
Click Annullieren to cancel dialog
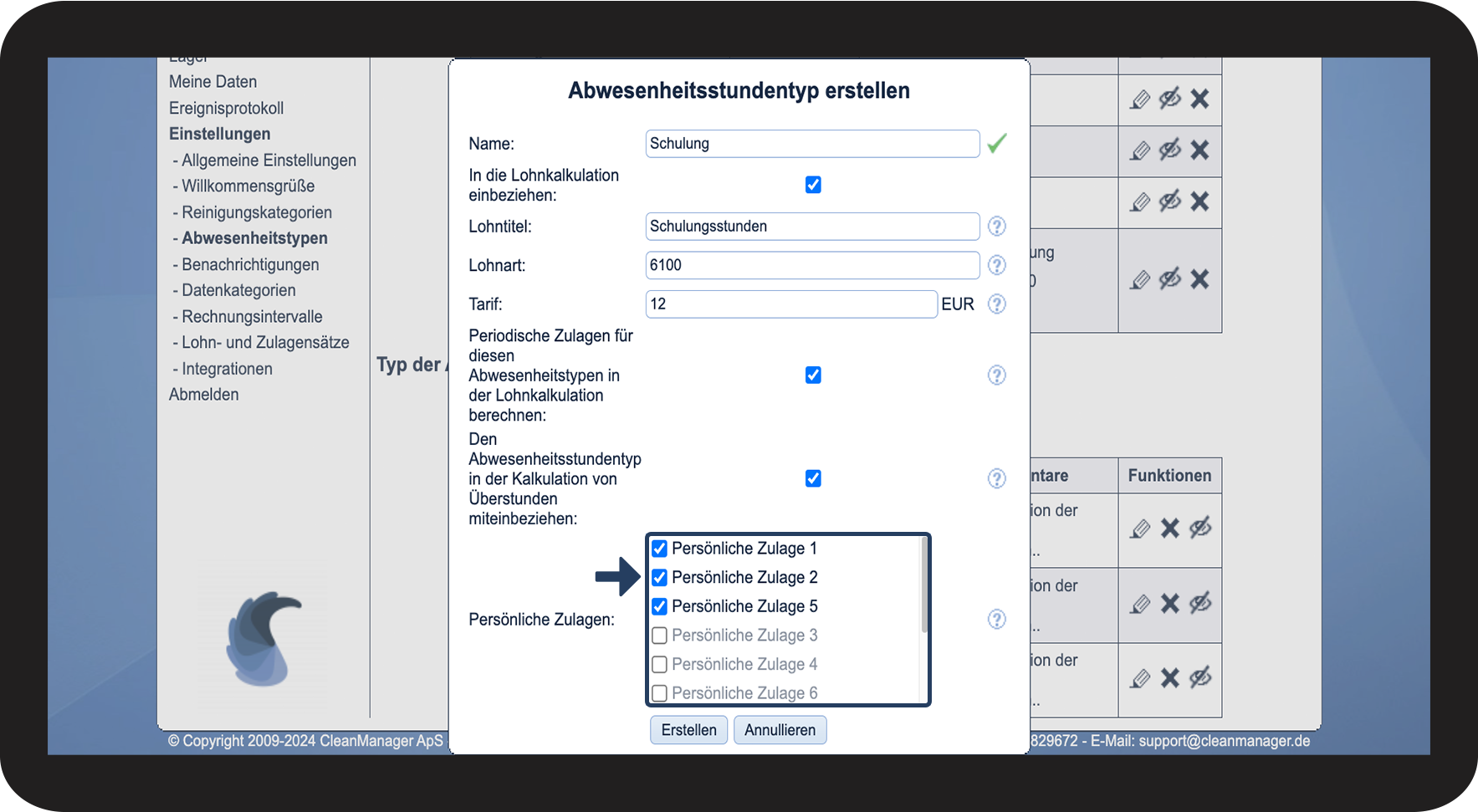pyautogui.click(x=780, y=730)
